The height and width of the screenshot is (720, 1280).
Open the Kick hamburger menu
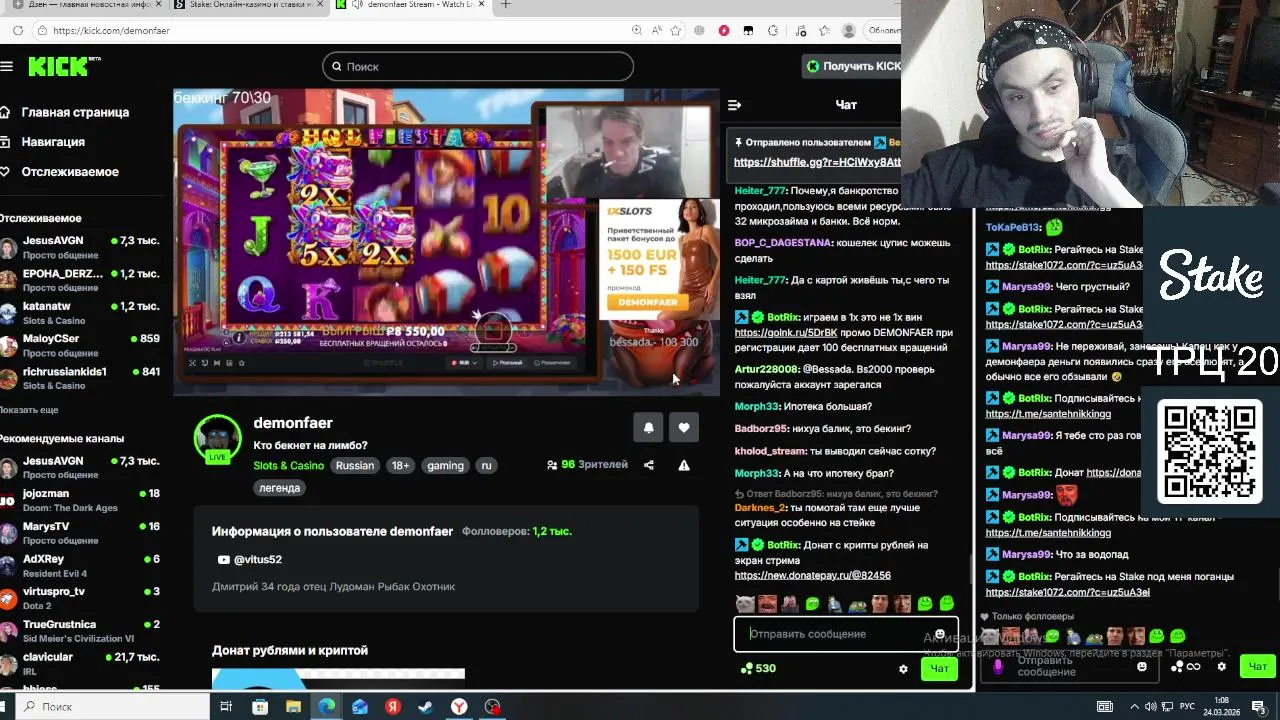pyautogui.click(x=7, y=66)
